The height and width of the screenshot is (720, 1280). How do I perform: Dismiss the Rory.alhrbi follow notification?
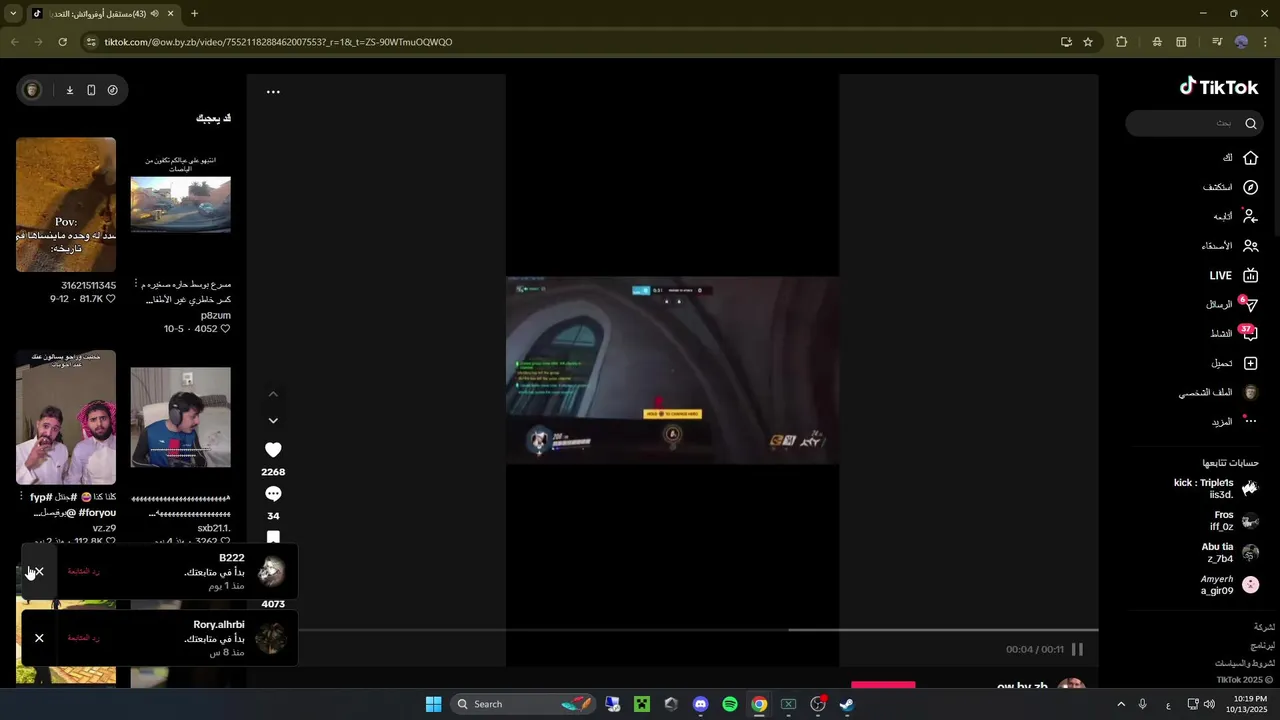pyautogui.click(x=39, y=638)
